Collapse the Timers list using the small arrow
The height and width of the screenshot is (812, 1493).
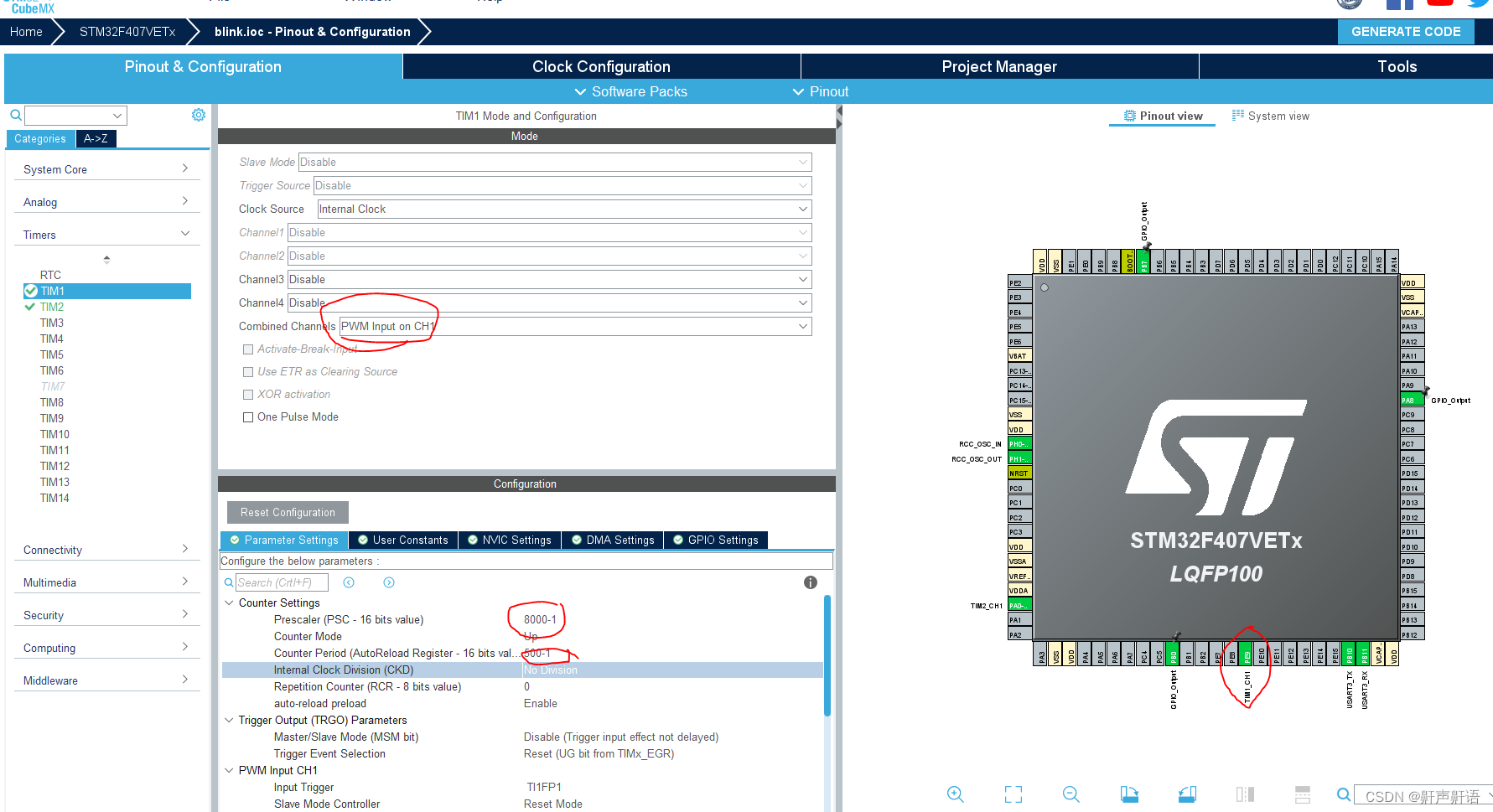[106, 259]
